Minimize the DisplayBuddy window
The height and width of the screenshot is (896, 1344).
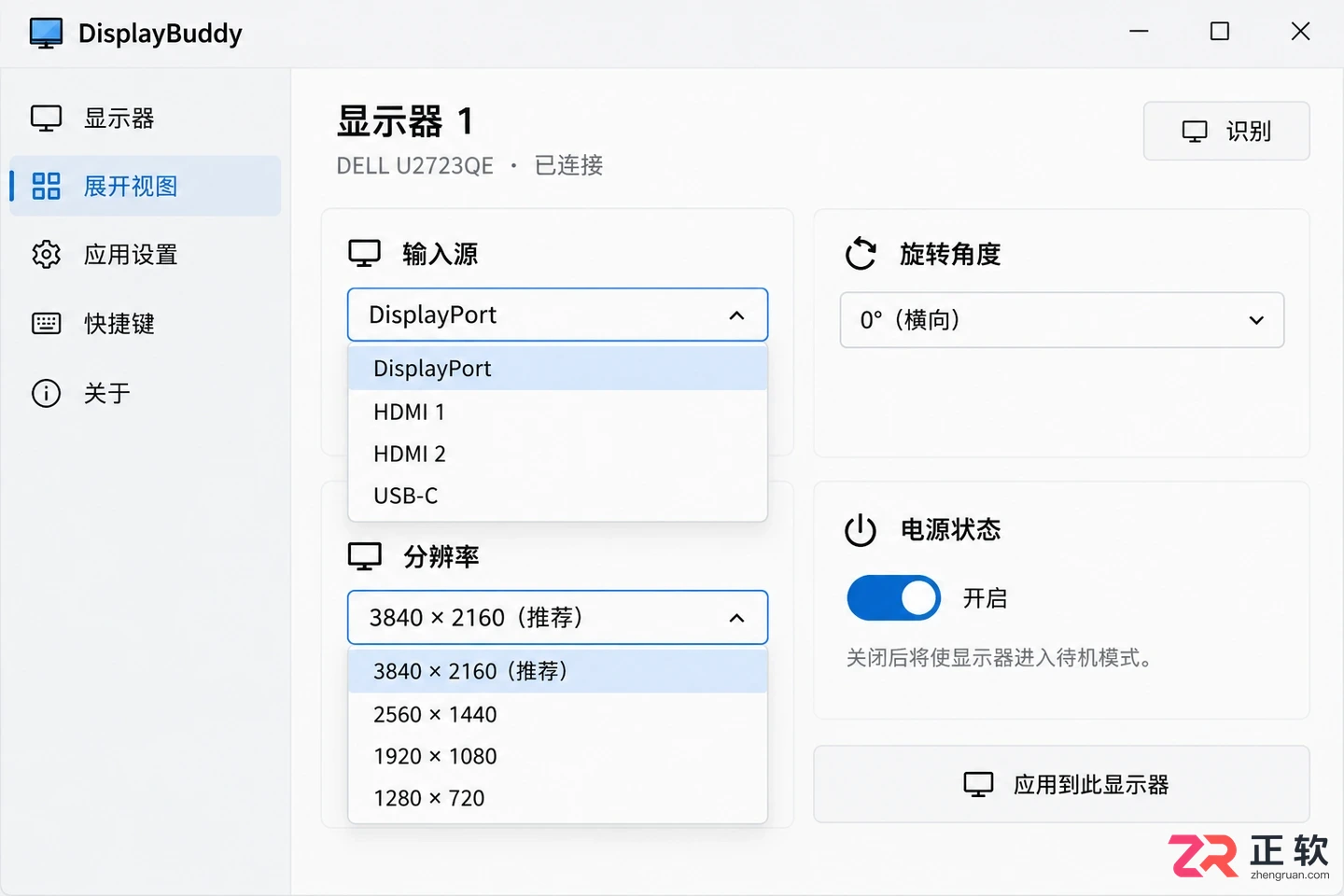point(1139,32)
